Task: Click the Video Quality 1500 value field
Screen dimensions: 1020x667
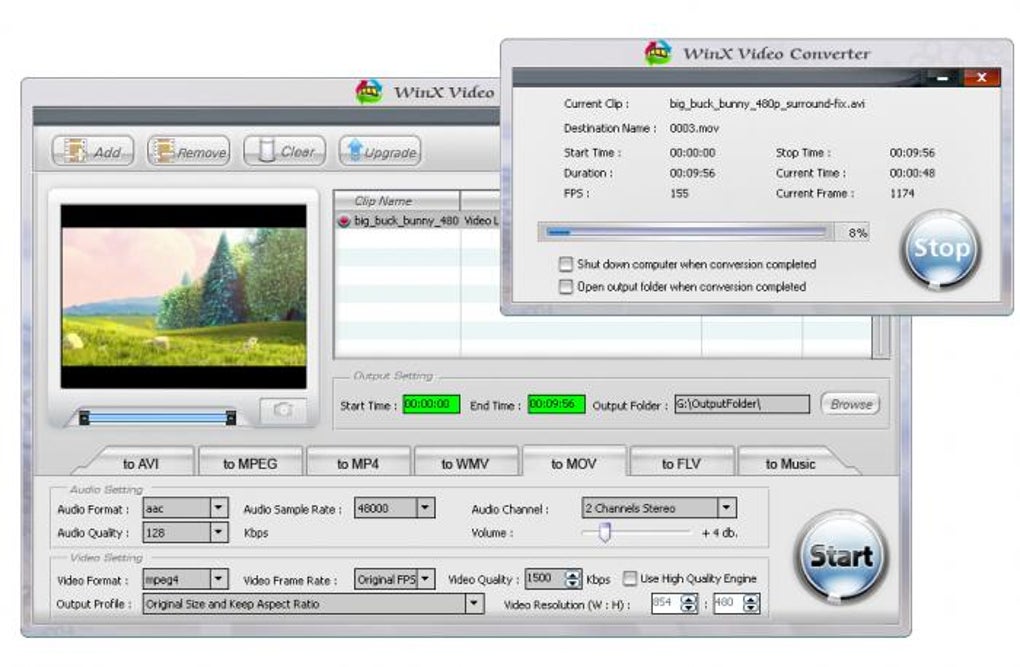Action: [x=545, y=579]
